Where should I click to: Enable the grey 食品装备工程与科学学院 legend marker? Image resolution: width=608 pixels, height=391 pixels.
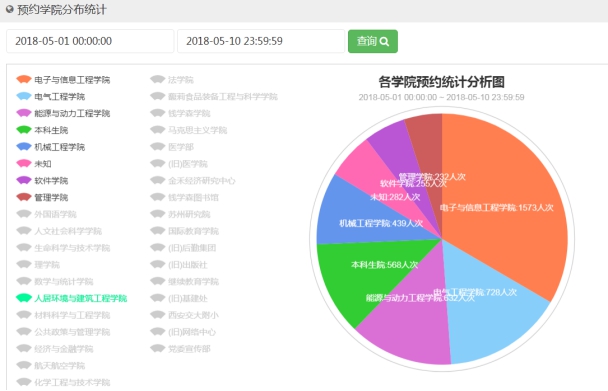coord(157,96)
